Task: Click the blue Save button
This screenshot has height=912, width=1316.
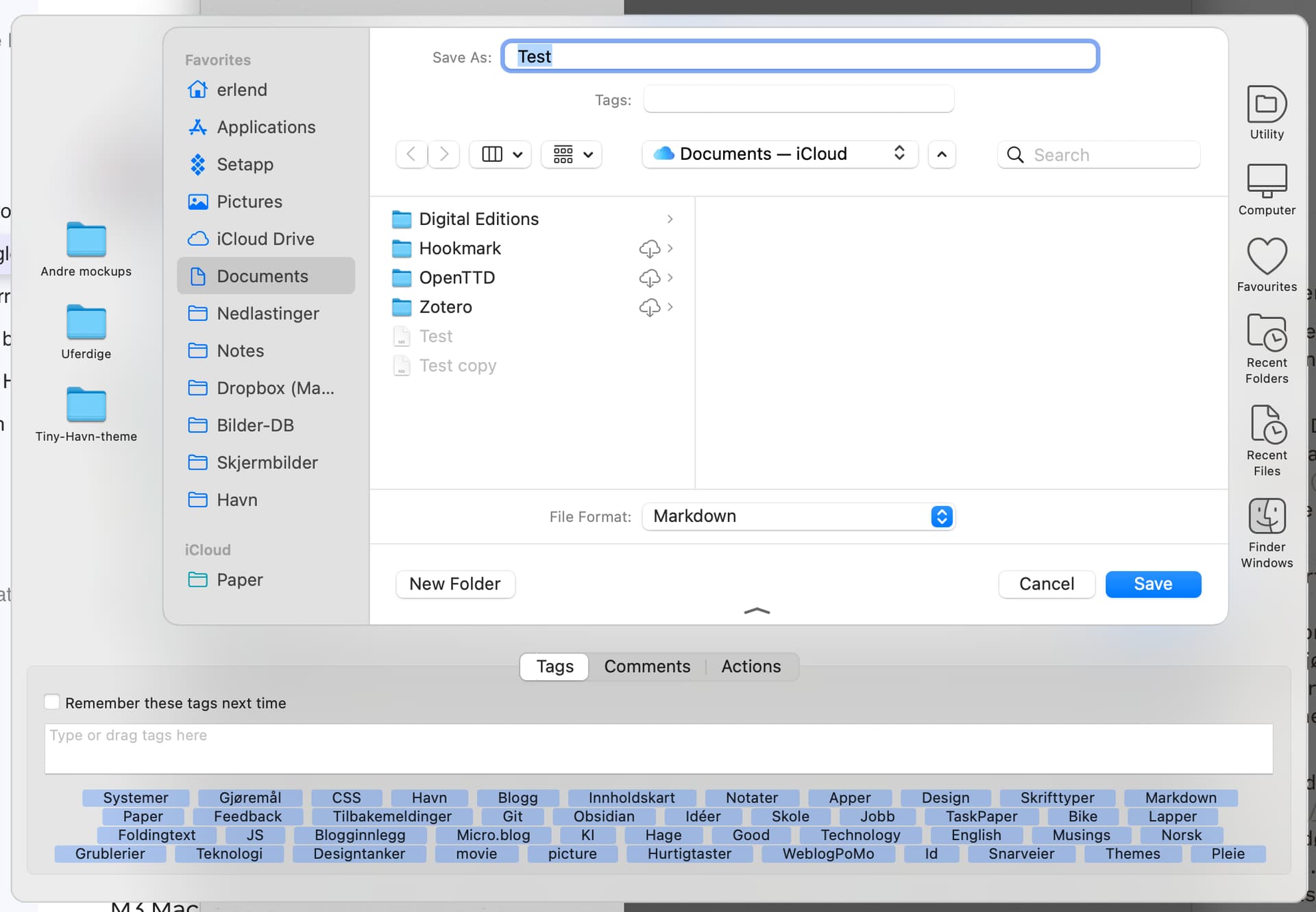Action: coord(1152,584)
